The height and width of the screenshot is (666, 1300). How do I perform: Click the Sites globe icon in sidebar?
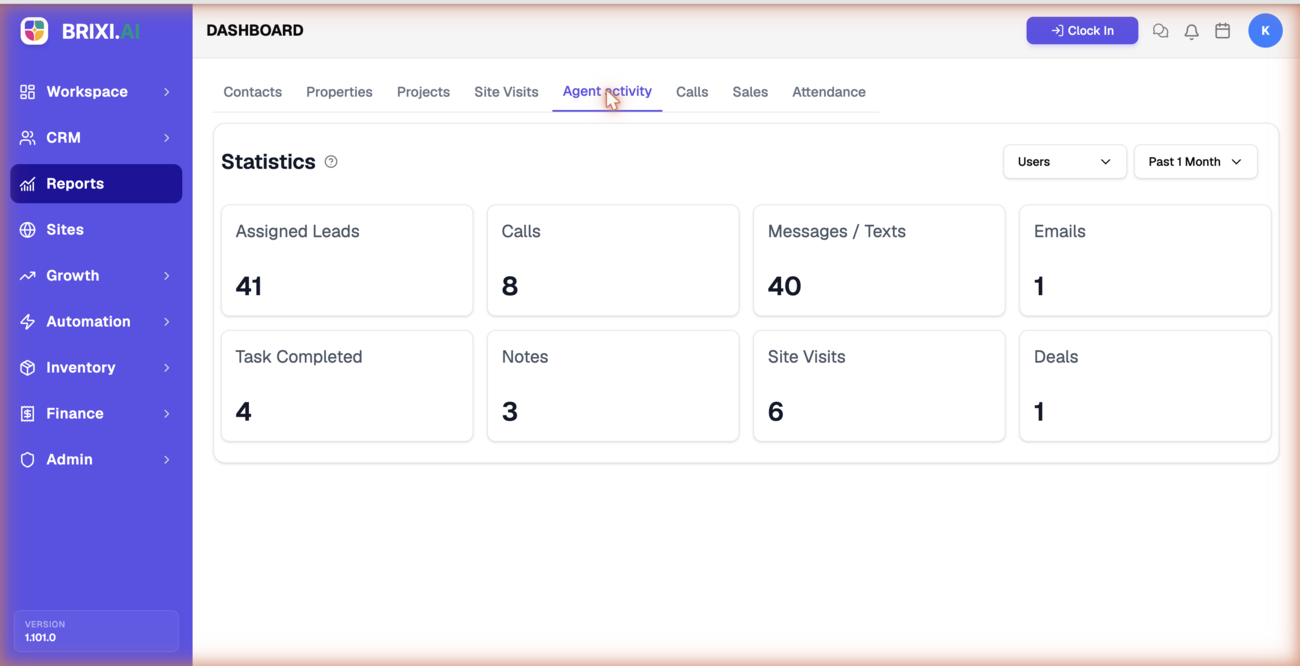click(27, 230)
